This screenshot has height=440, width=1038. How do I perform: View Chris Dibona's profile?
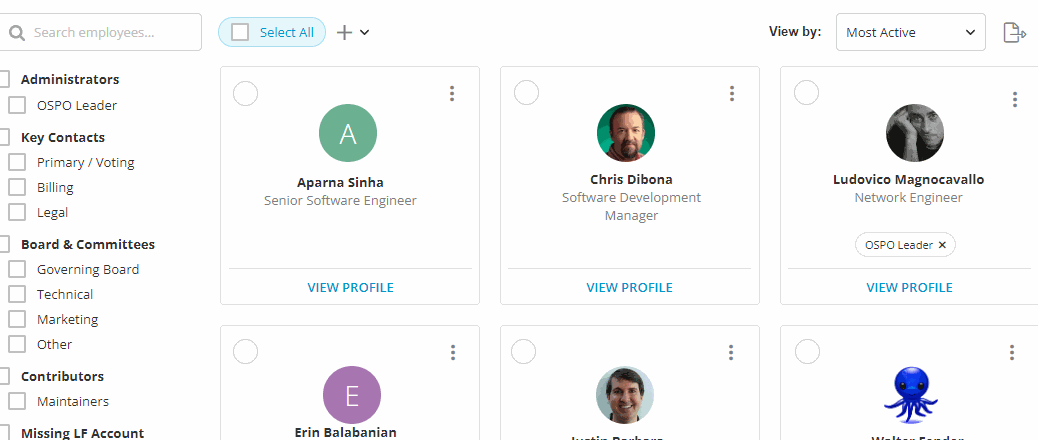tap(629, 287)
